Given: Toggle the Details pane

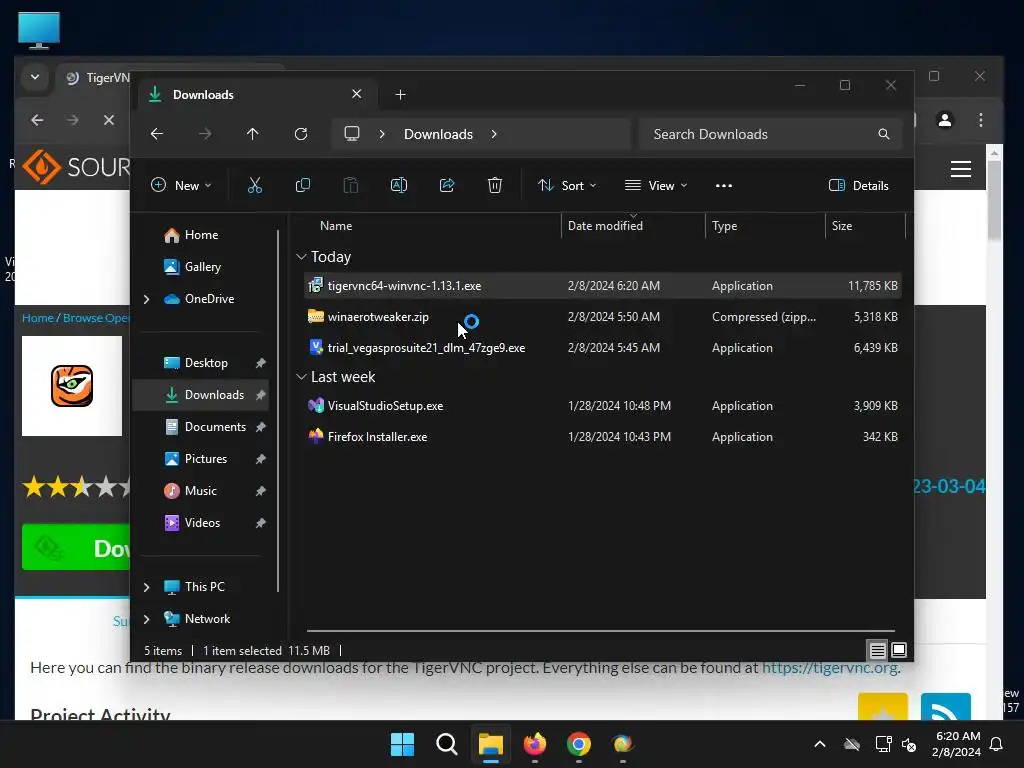Looking at the screenshot, I should pos(859,185).
